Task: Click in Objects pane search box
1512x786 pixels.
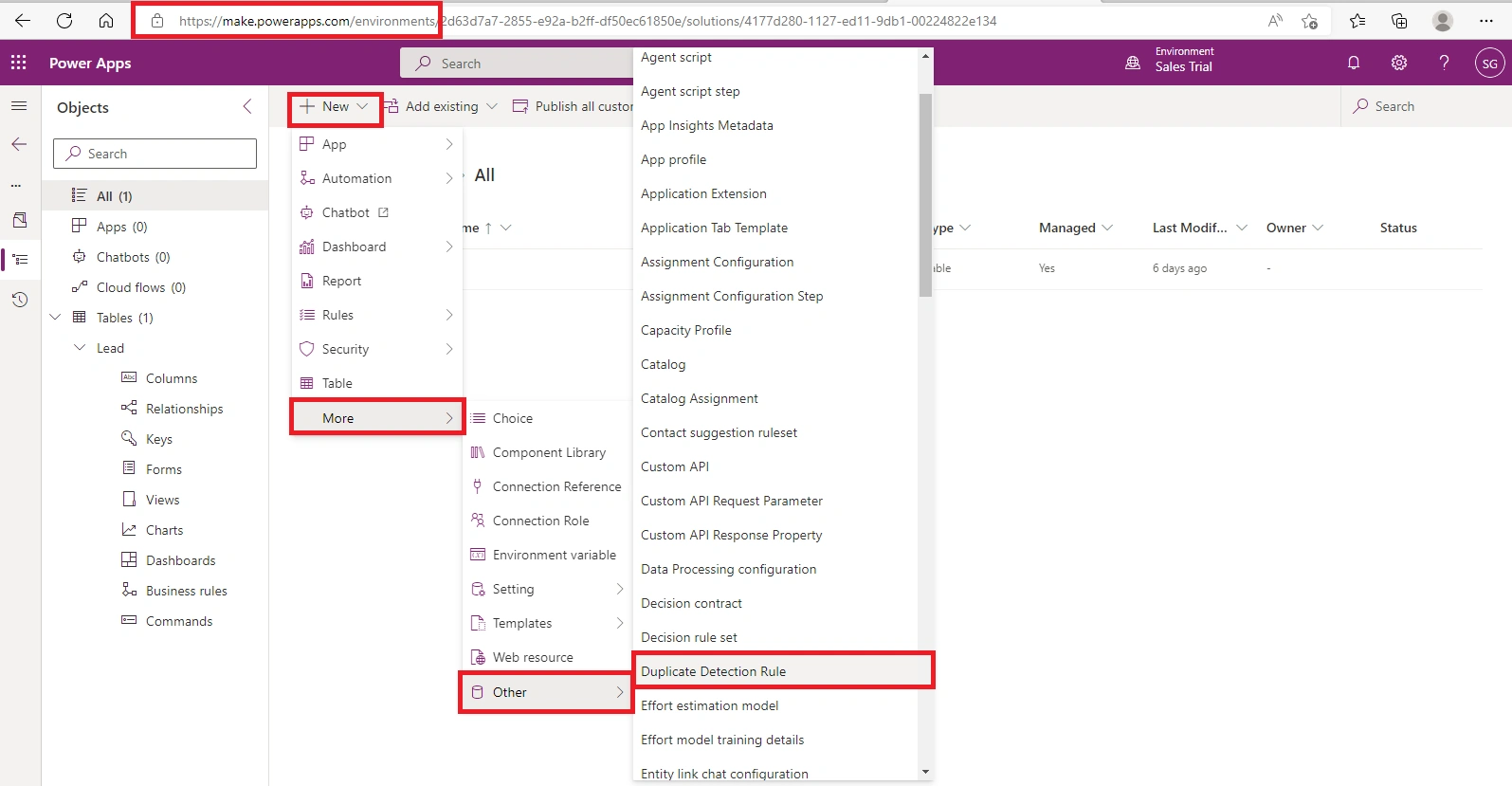Action: pos(155,154)
